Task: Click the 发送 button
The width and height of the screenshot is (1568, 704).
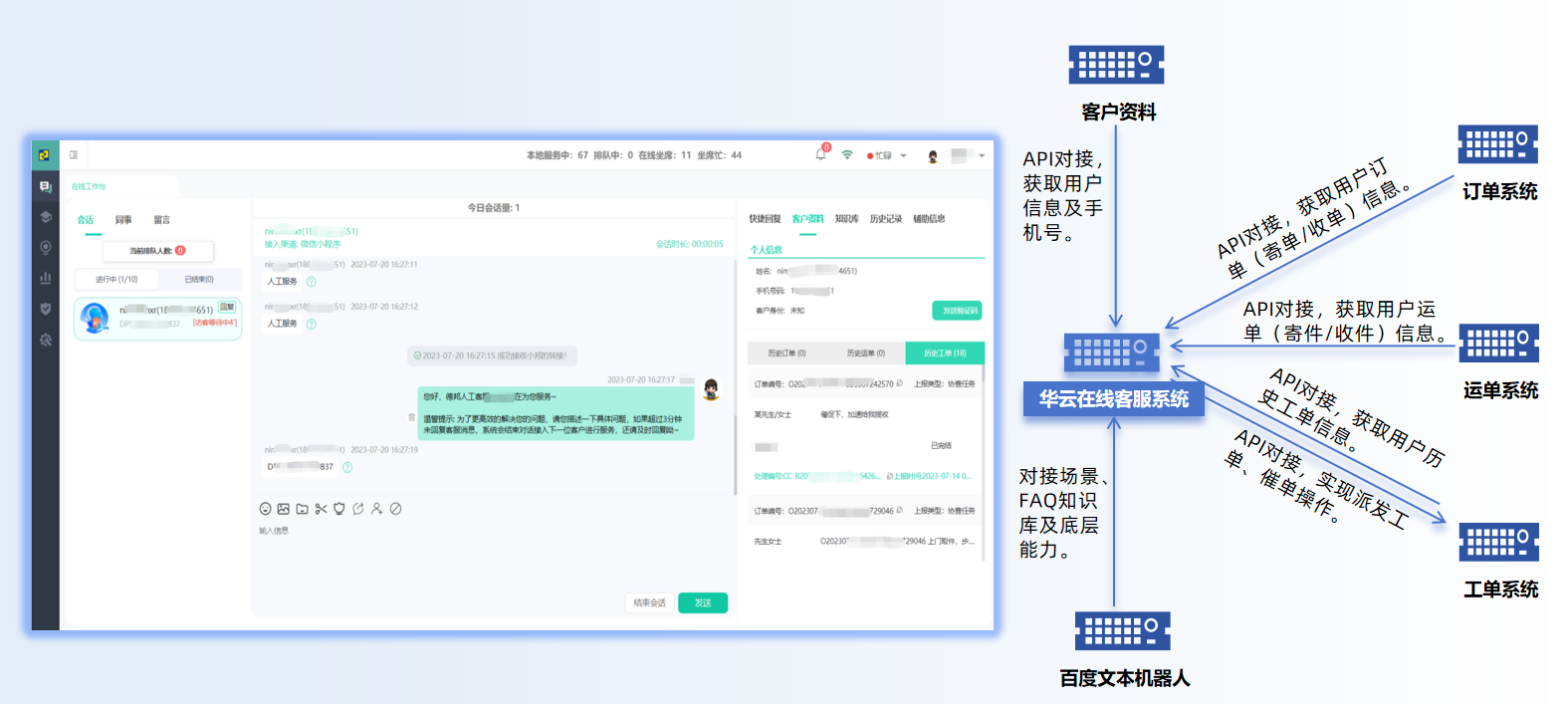Action: click(x=703, y=603)
